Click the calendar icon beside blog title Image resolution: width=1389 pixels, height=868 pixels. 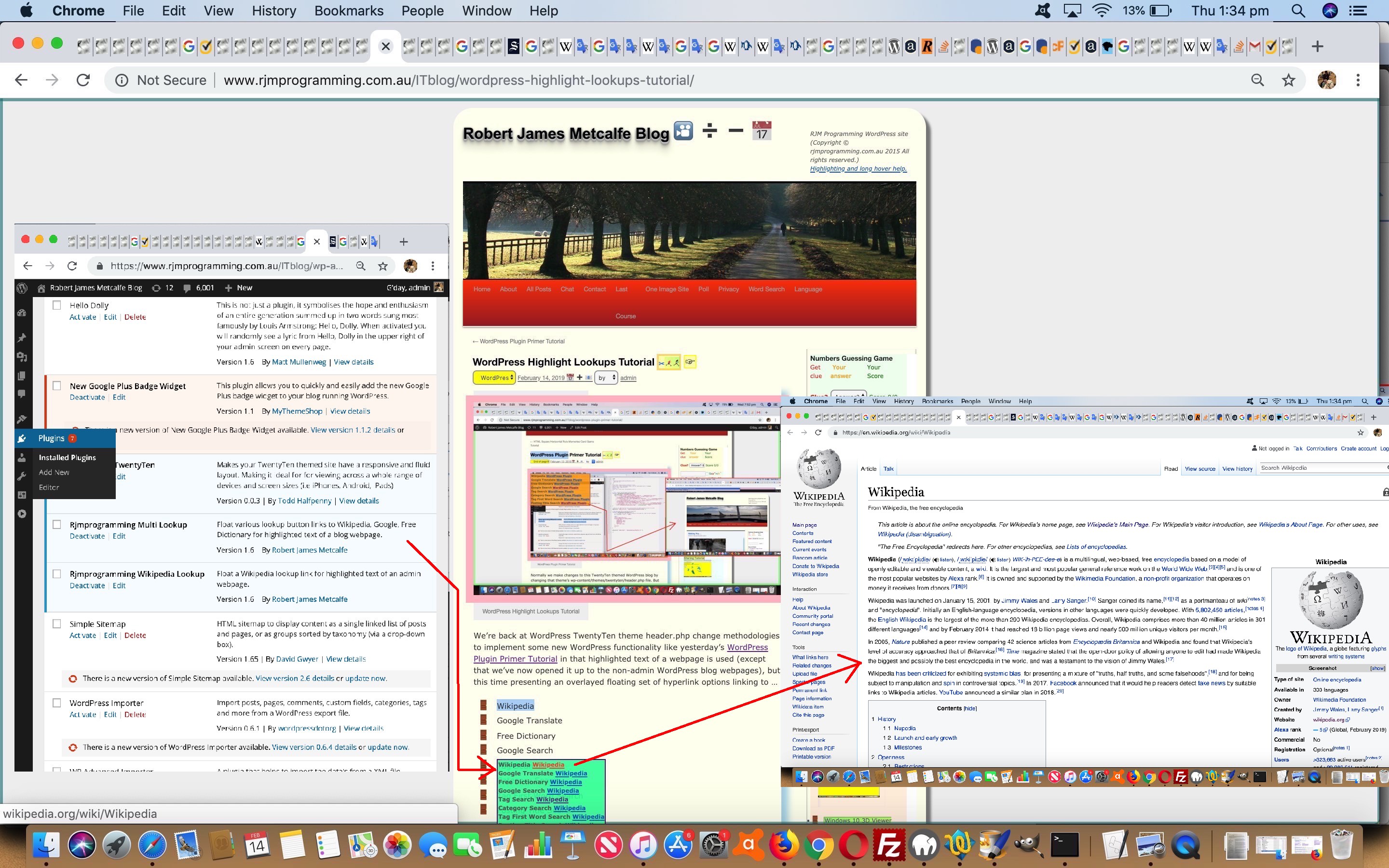[762, 130]
